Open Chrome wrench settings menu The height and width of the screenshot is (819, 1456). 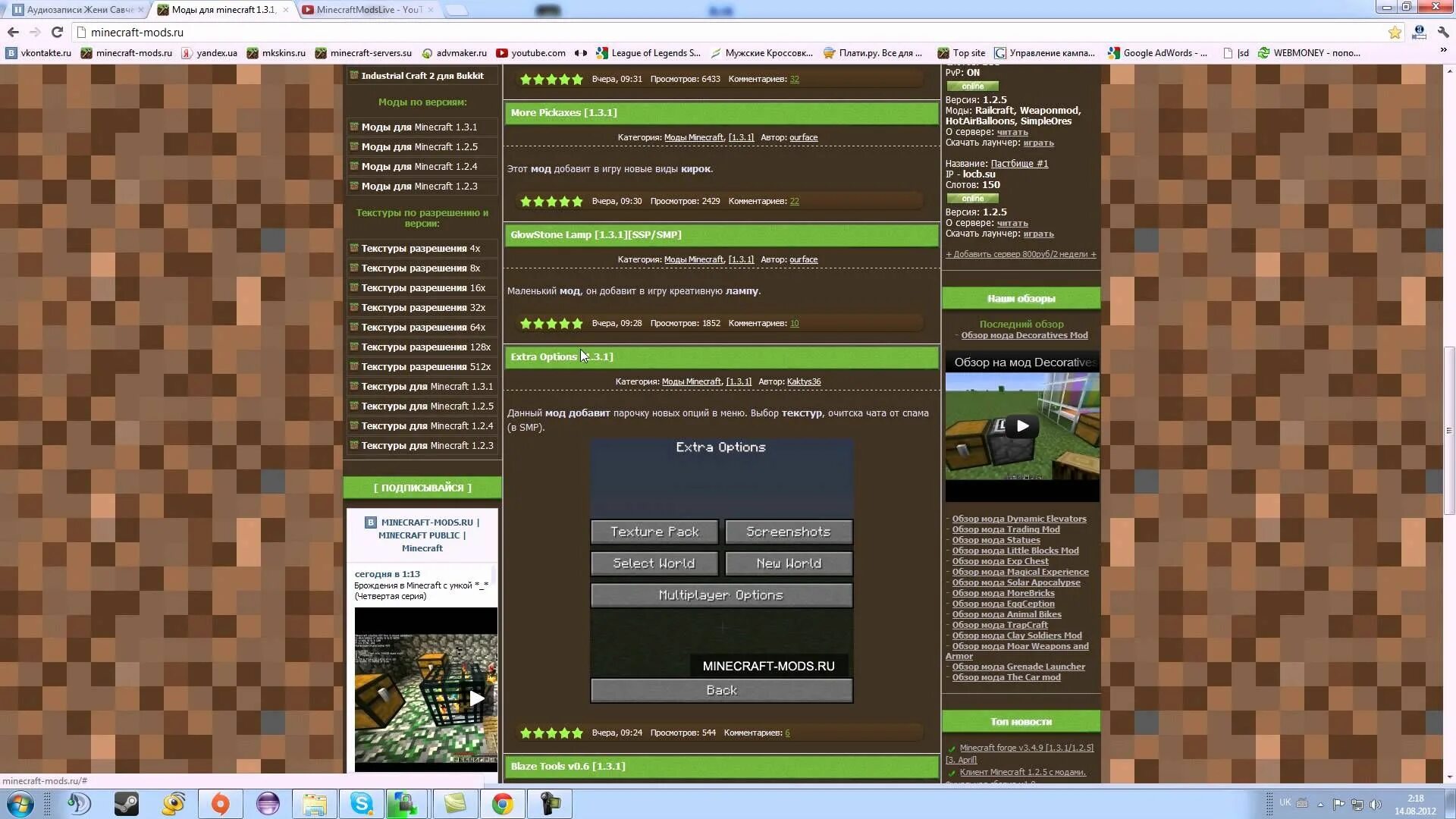pyautogui.click(x=1443, y=32)
